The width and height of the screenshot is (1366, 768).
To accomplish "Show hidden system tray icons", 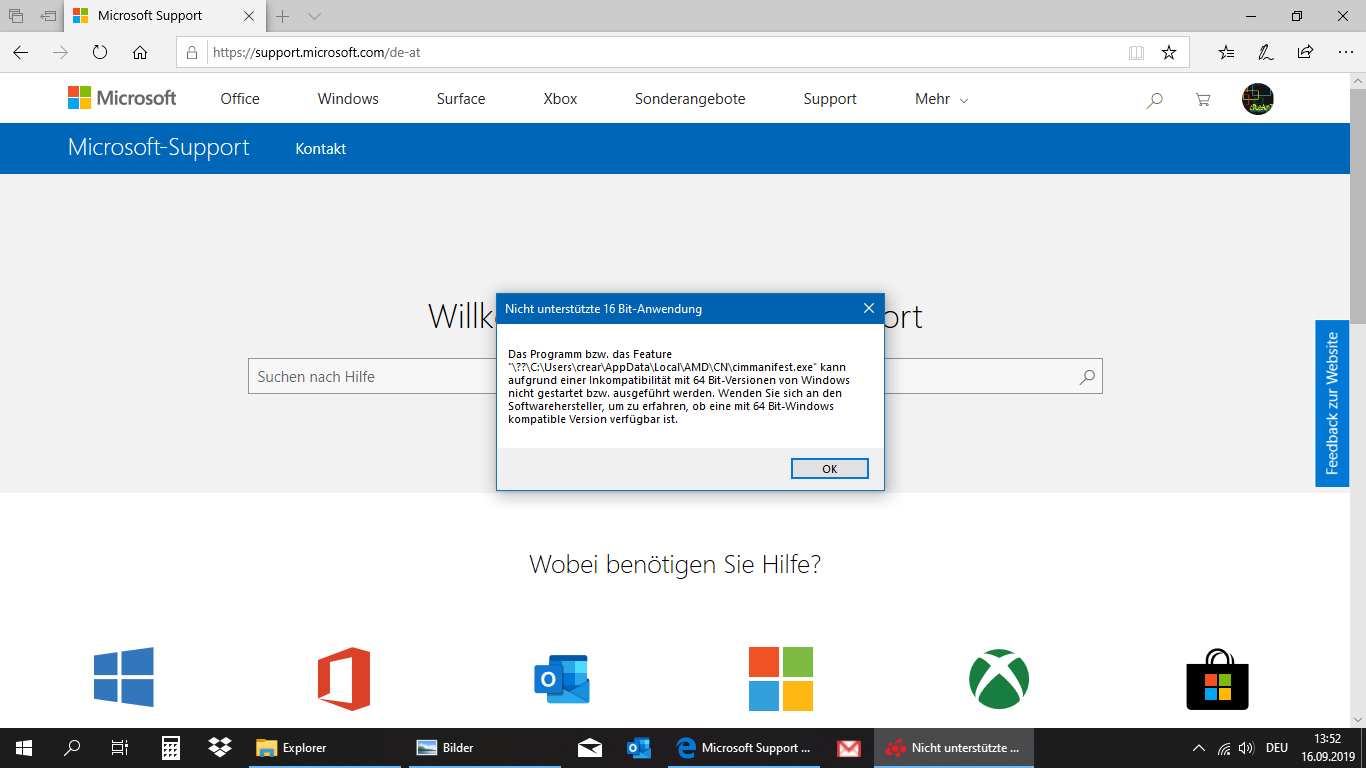I will 1199,748.
